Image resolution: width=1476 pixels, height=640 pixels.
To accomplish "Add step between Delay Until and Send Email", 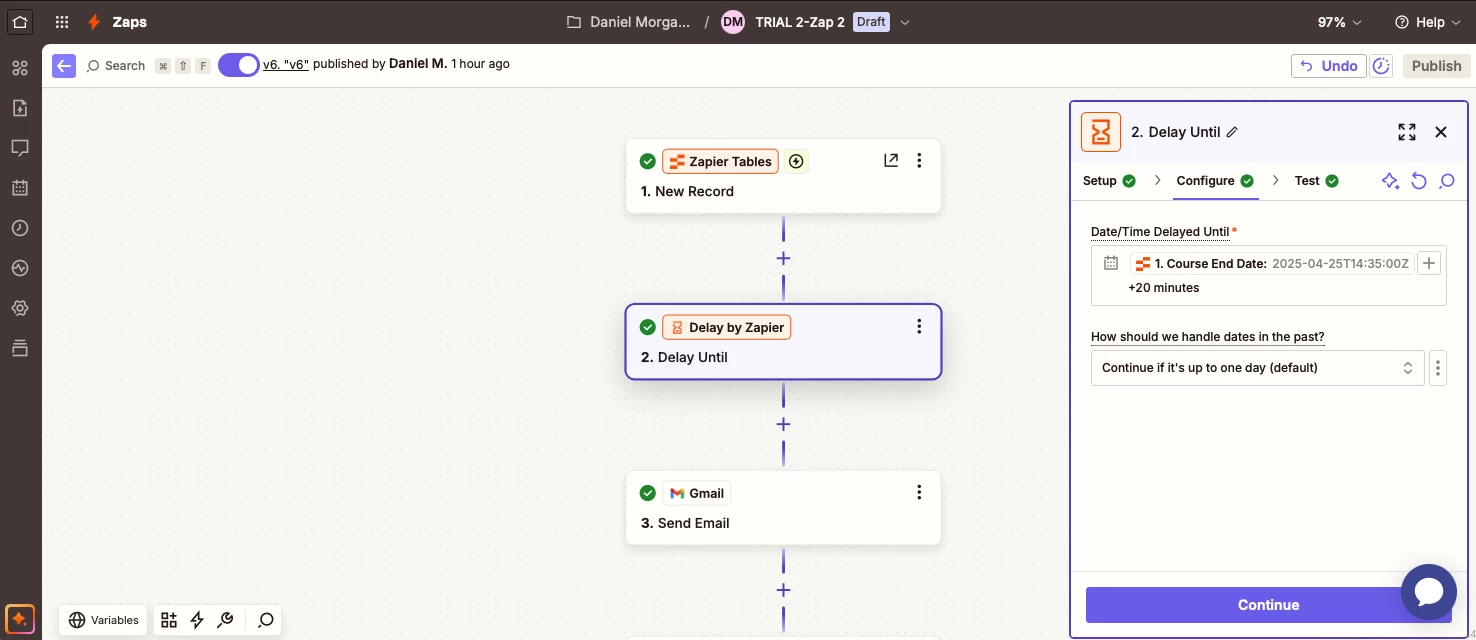I will pyautogui.click(x=783, y=424).
